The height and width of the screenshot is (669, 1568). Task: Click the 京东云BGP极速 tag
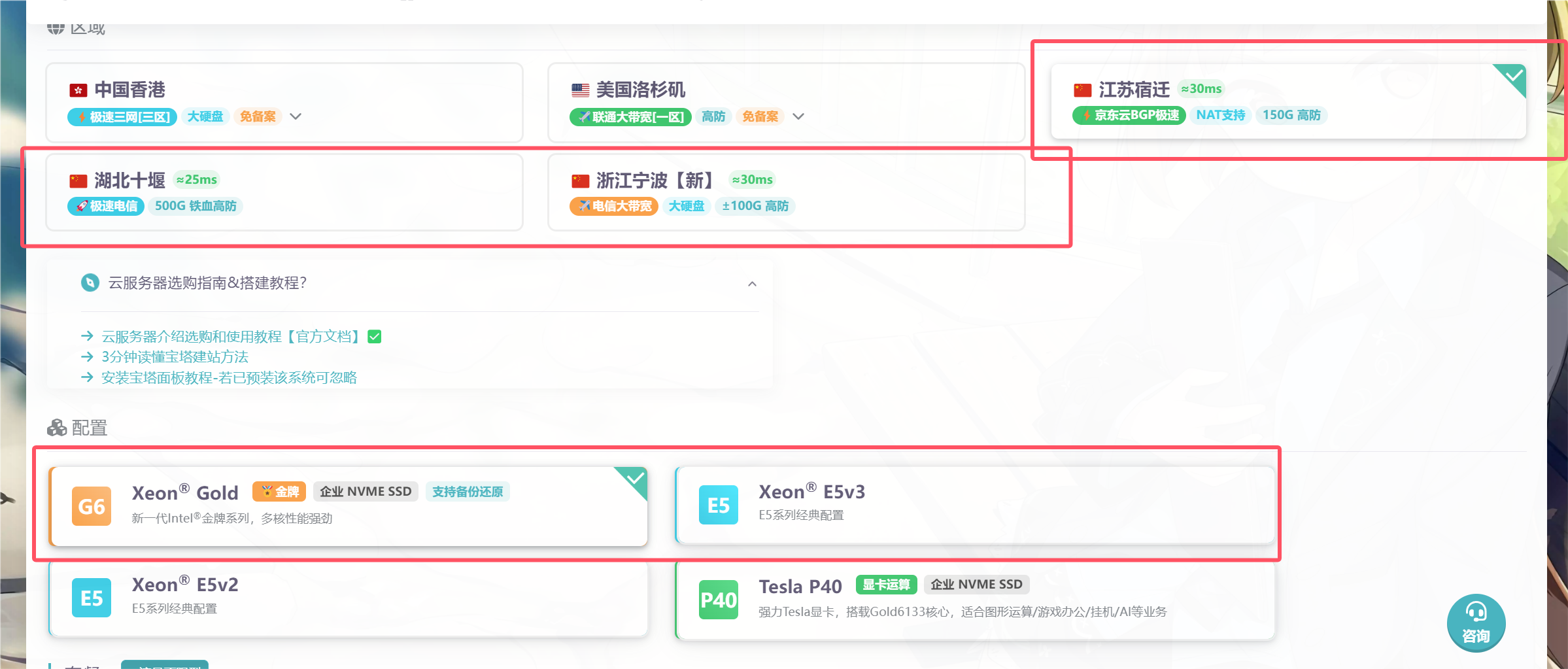1129,115
